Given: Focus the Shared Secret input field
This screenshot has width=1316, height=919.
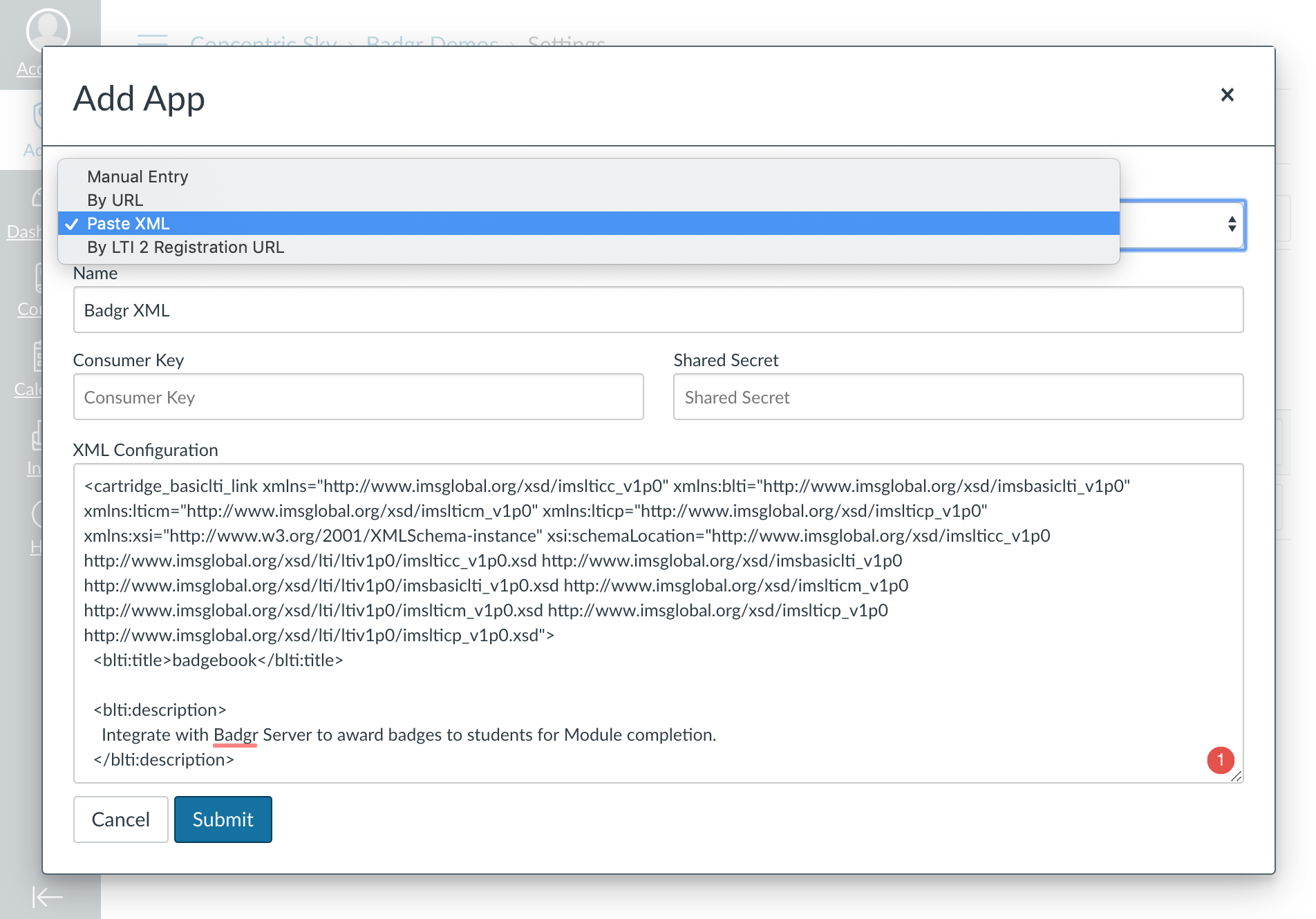Looking at the screenshot, I should pos(959,397).
